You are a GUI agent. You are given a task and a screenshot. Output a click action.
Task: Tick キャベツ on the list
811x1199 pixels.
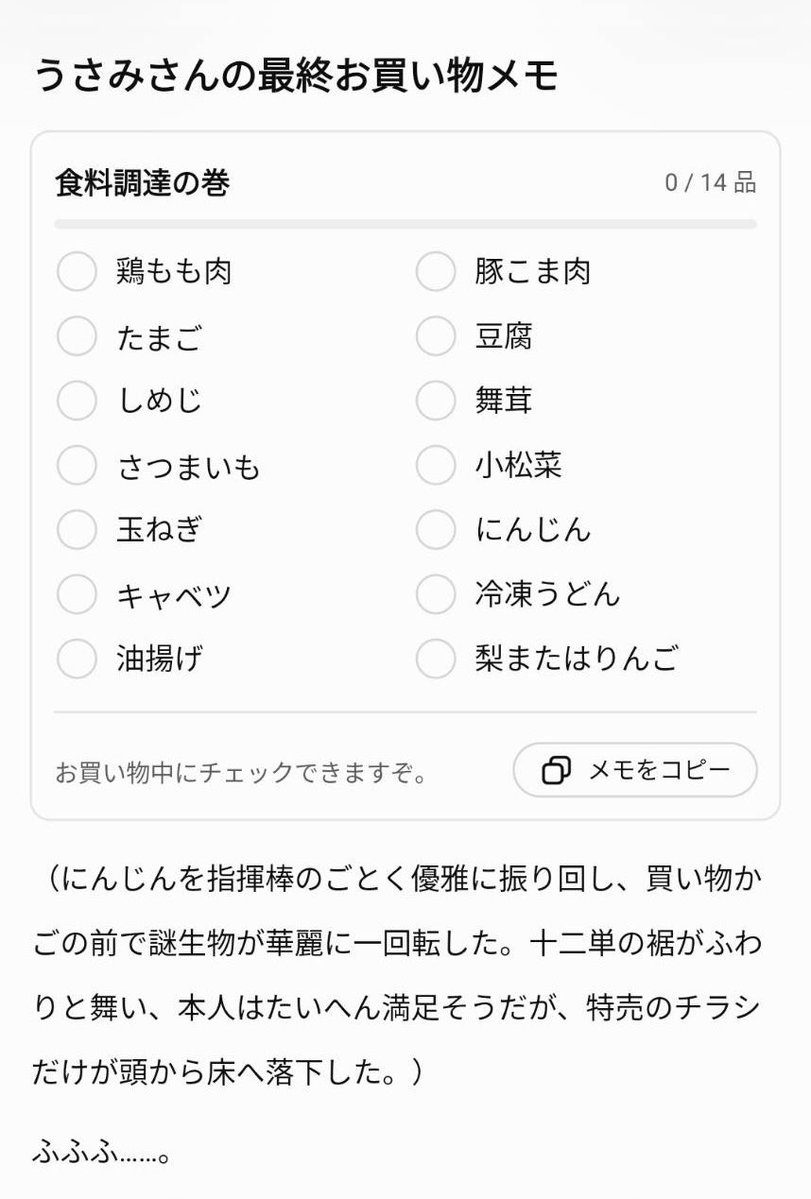click(x=77, y=594)
